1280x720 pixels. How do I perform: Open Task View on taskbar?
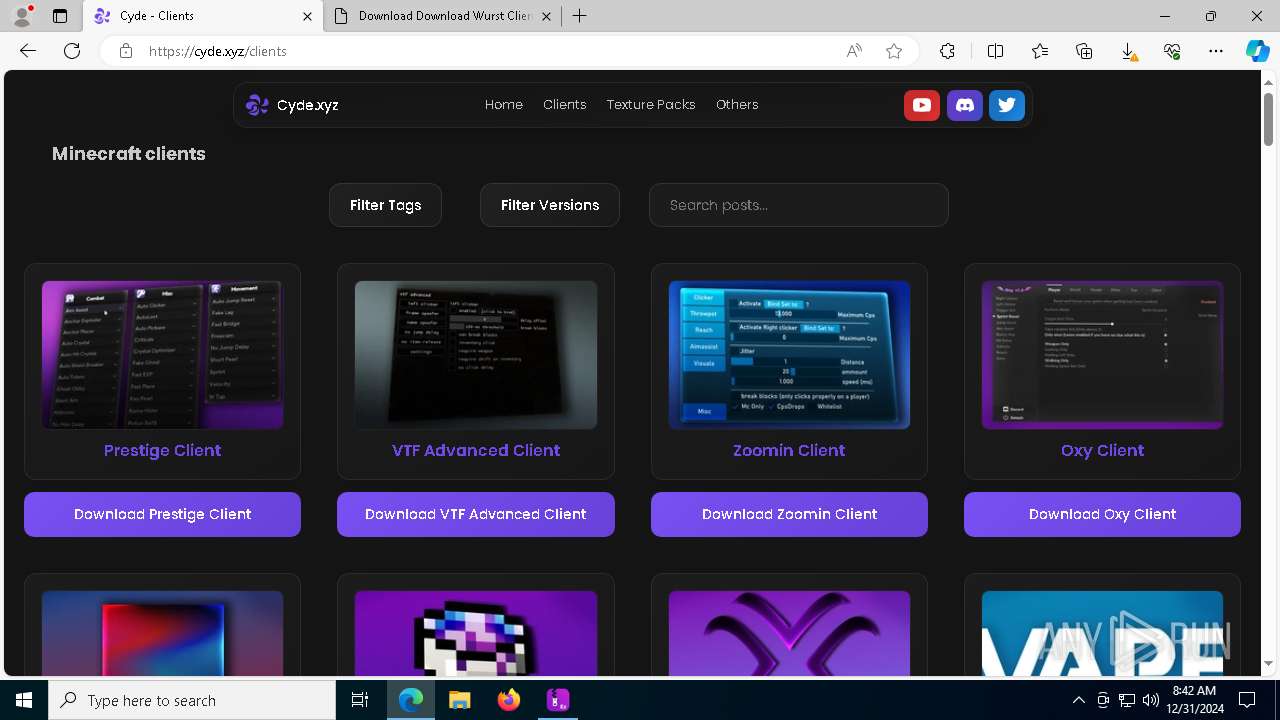pos(360,700)
